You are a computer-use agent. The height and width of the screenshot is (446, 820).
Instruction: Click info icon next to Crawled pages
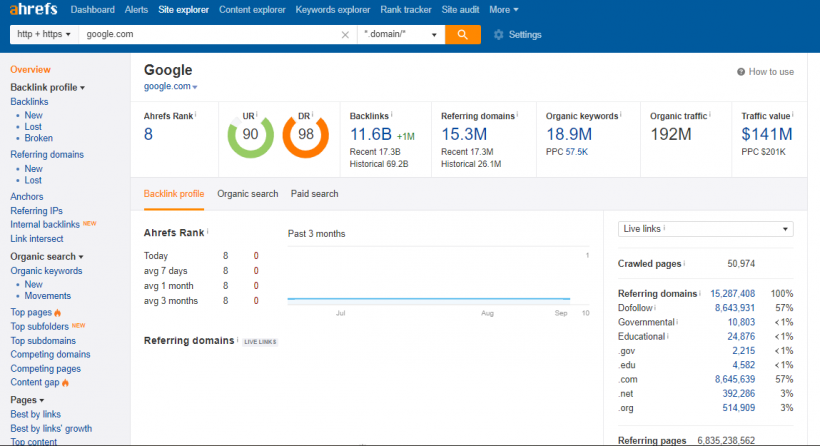coord(684,262)
